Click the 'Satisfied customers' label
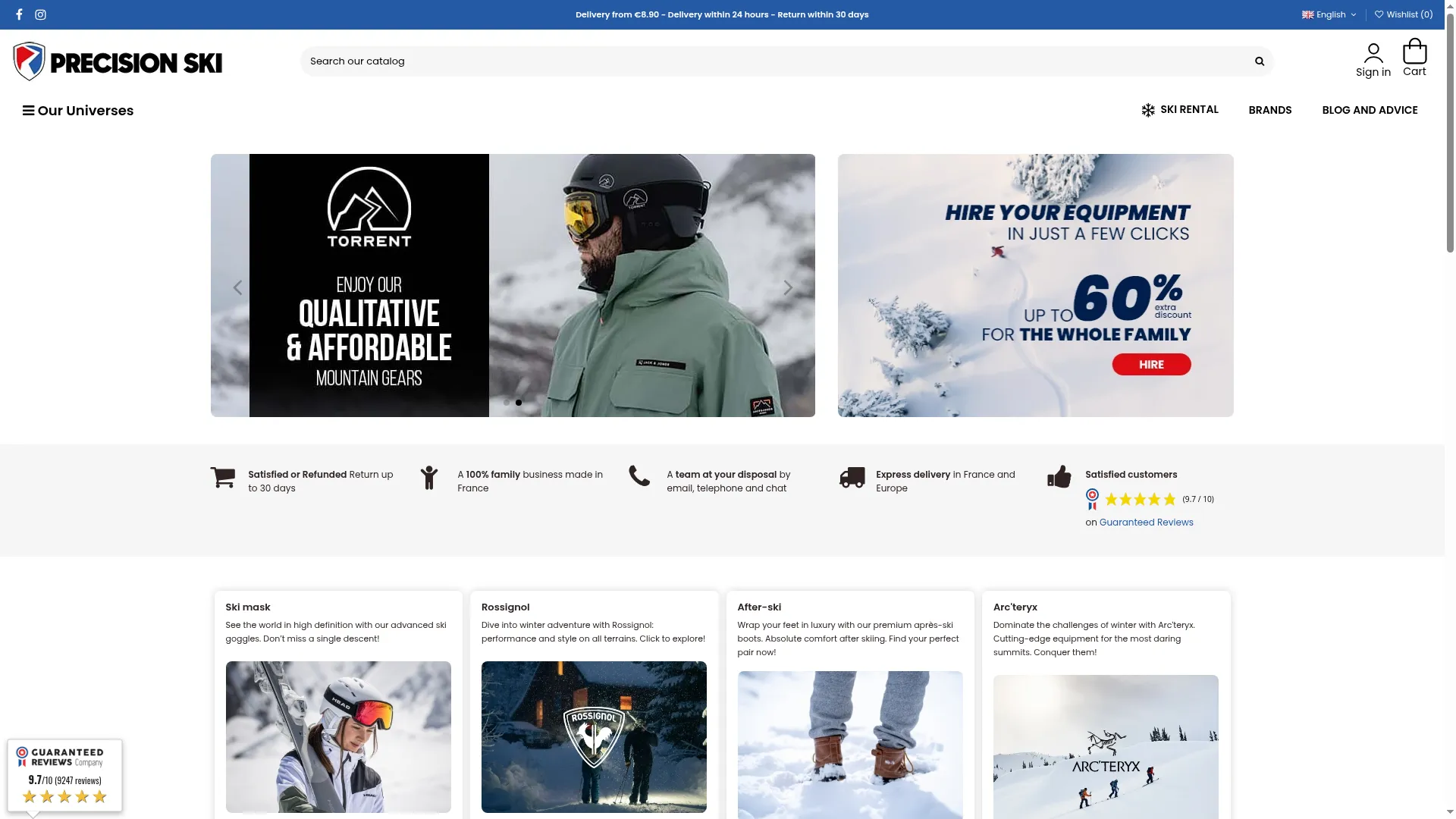 pos(1131,475)
